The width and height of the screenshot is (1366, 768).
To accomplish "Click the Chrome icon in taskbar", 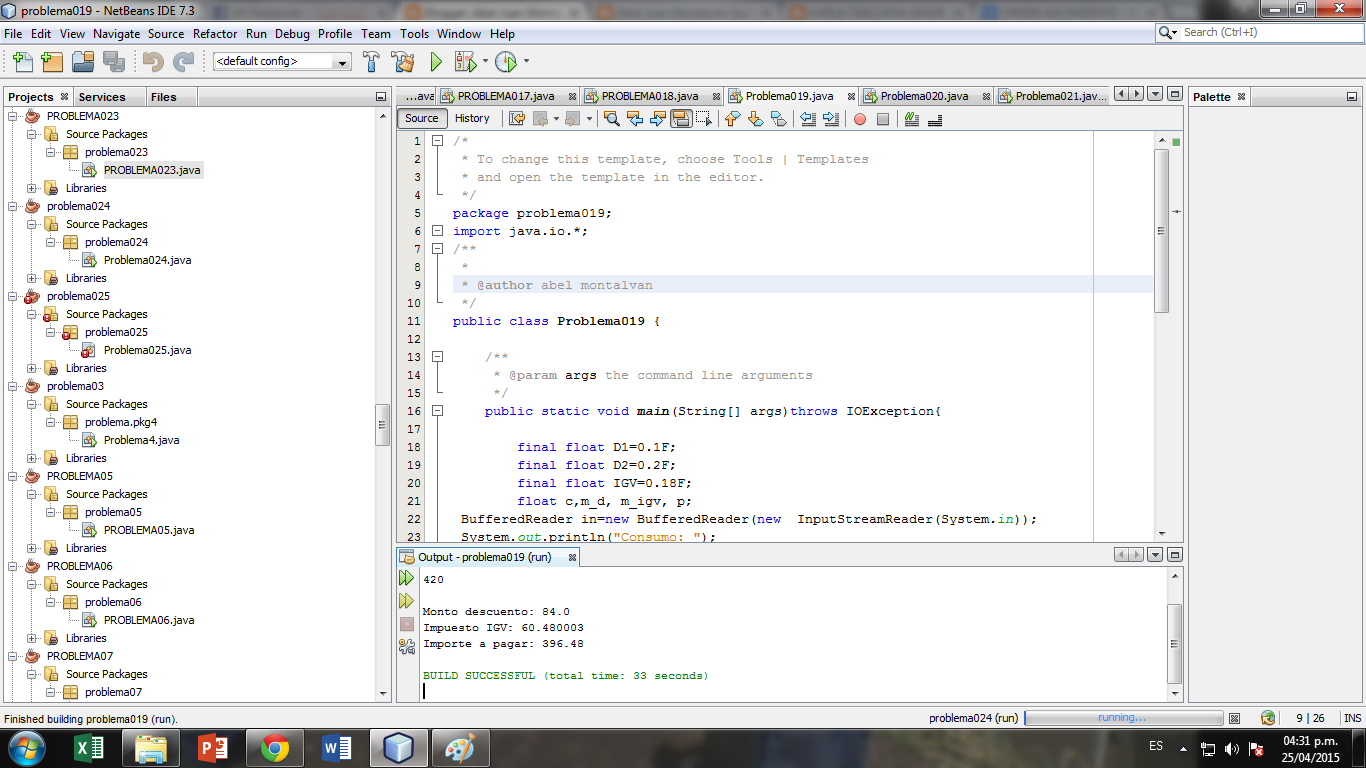I will (x=275, y=748).
